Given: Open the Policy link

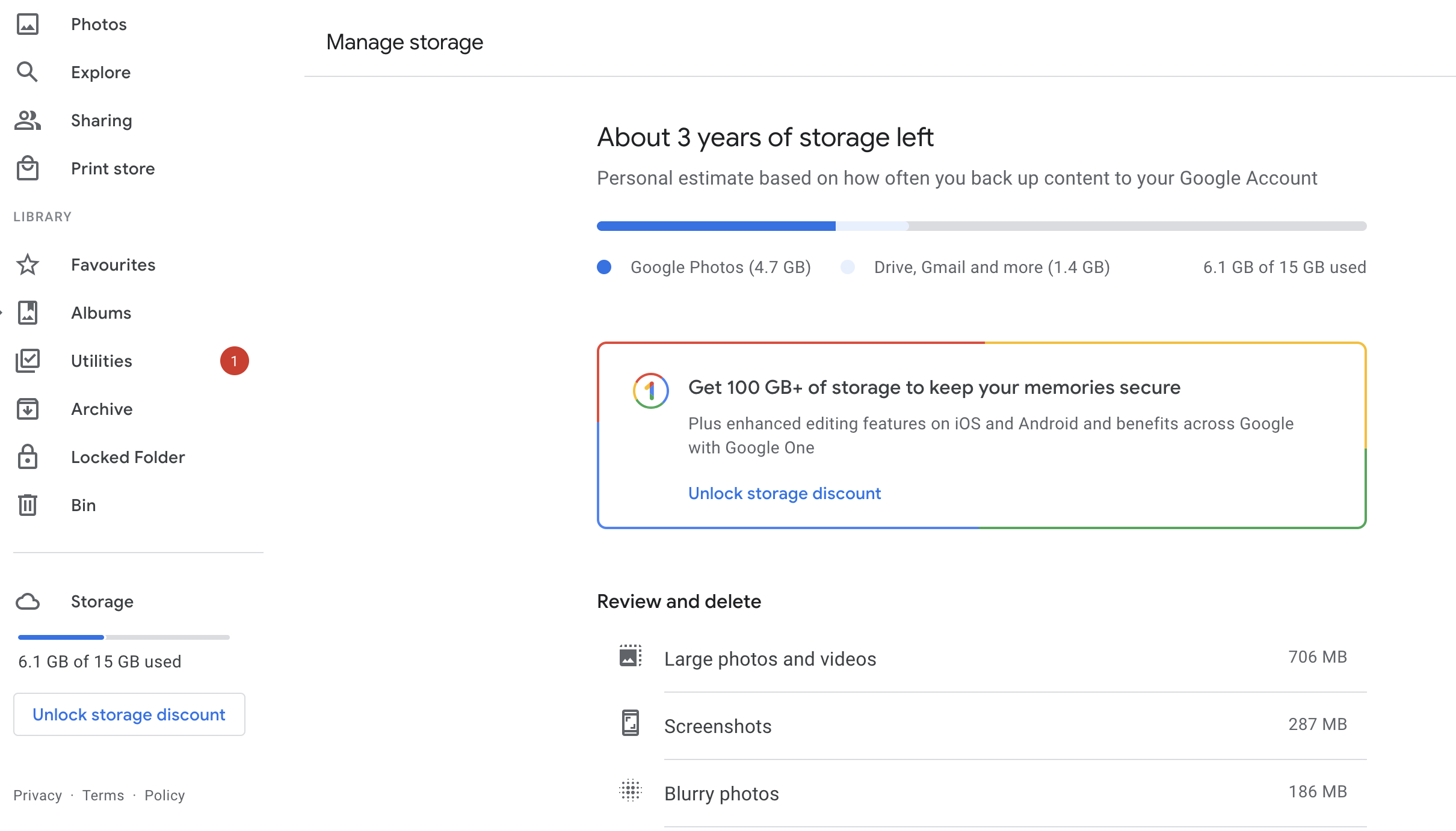Looking at the screenshot, I should 165,795.
